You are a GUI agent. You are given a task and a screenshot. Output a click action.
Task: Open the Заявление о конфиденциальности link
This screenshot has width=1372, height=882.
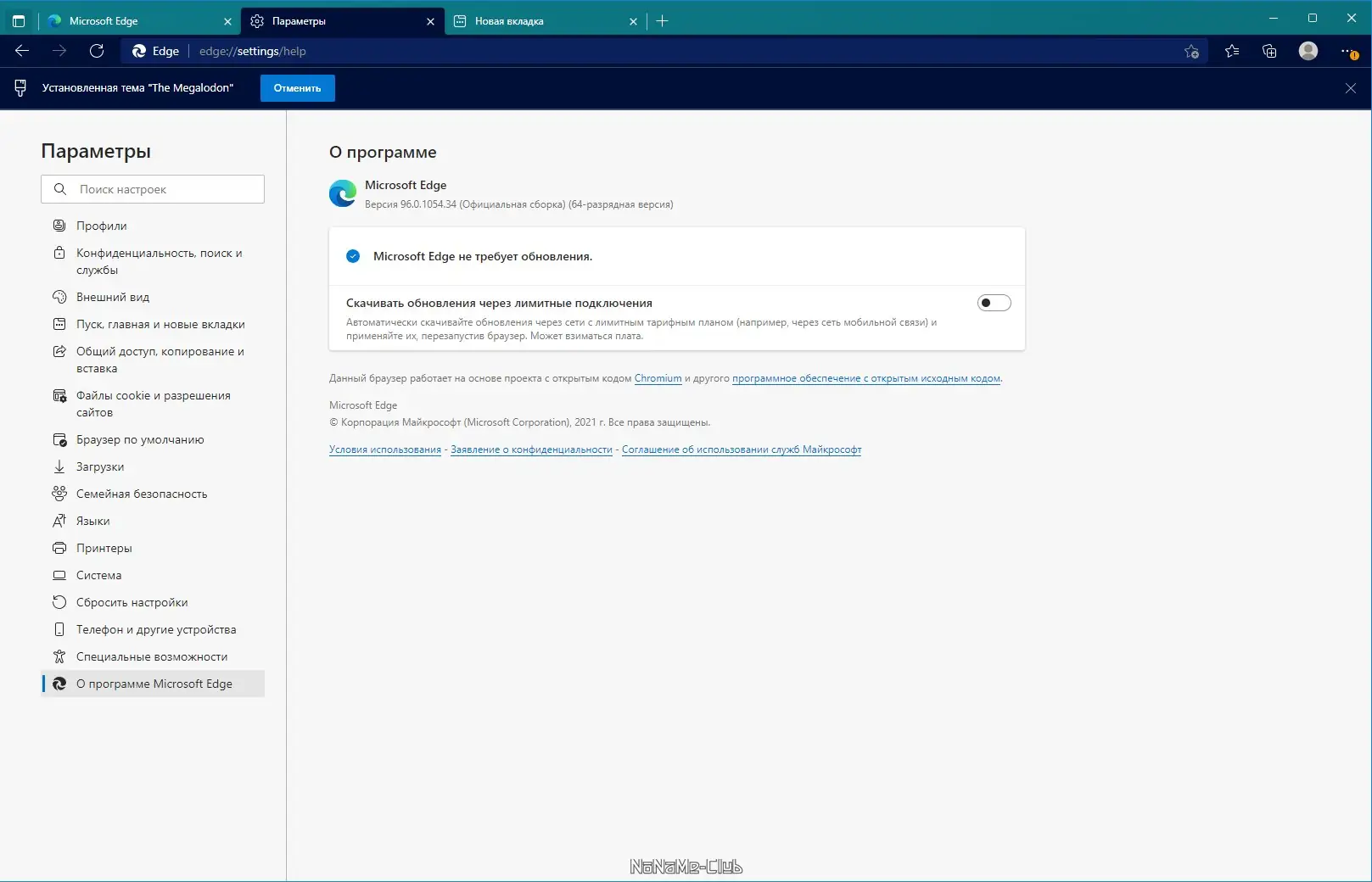pos(531,449)
